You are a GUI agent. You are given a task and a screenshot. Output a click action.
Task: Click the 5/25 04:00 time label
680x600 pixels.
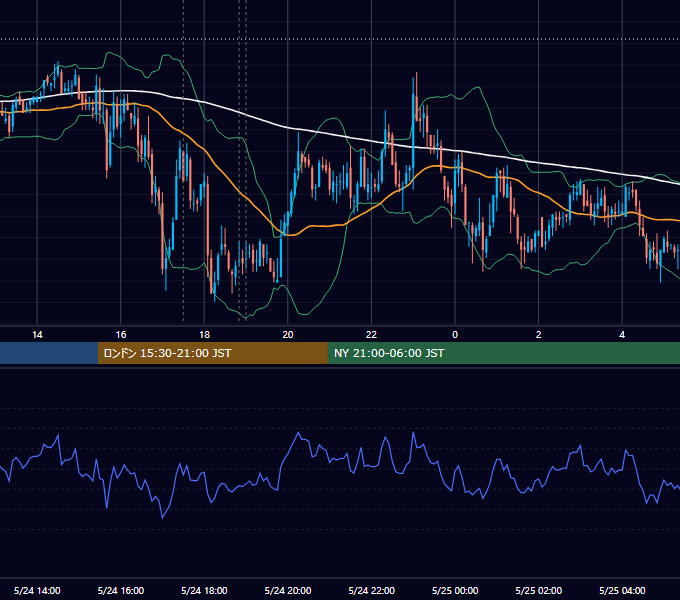622,590
